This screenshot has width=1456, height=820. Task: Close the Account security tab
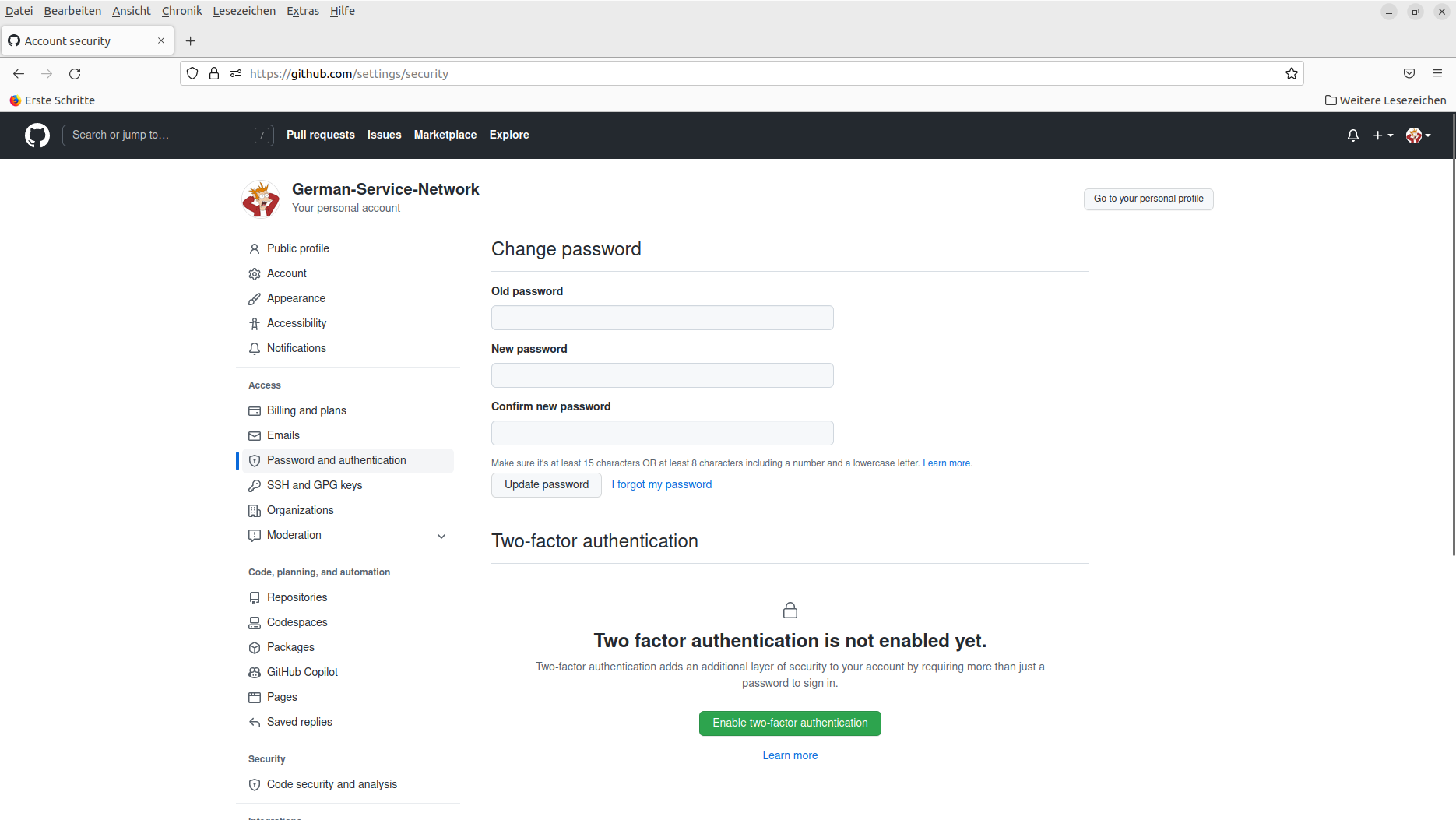[x=161, y=40]
